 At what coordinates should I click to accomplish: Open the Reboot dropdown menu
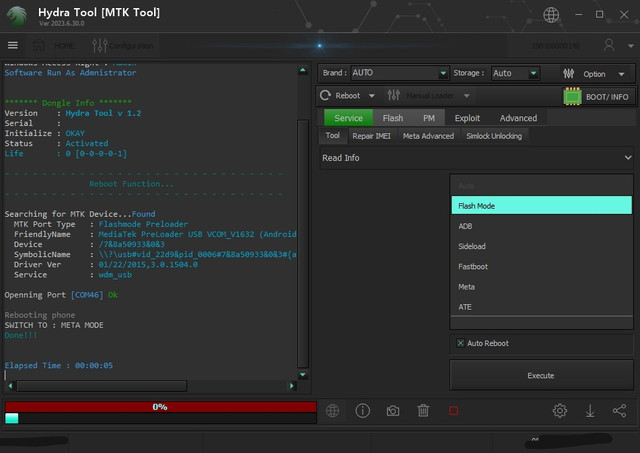click(x=348, y=96)
